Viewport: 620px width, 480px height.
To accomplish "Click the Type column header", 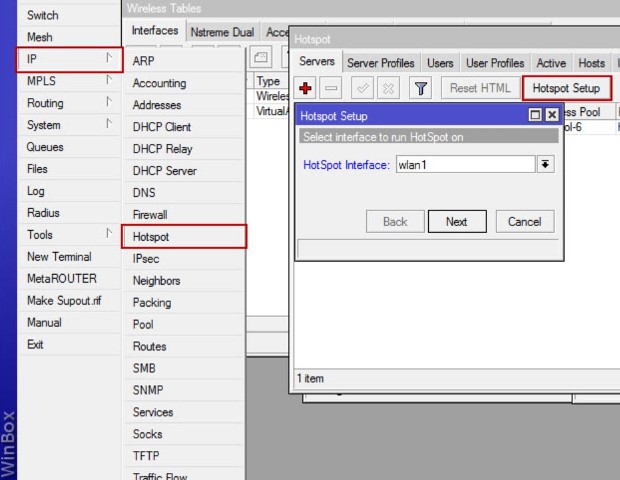I will [271, 81].
